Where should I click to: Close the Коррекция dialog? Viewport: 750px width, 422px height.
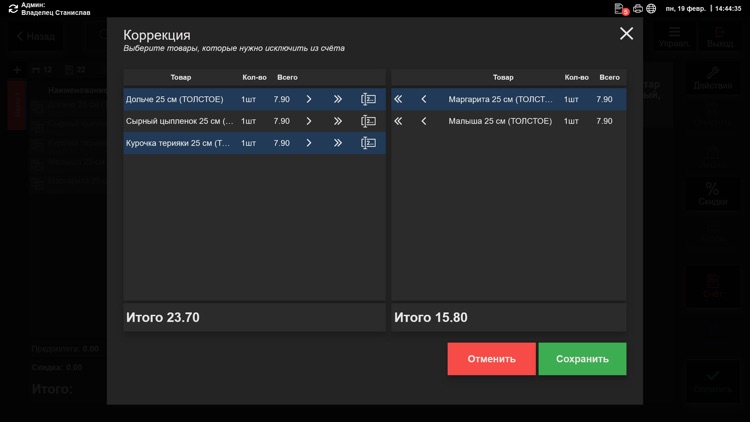coord(626,33)
